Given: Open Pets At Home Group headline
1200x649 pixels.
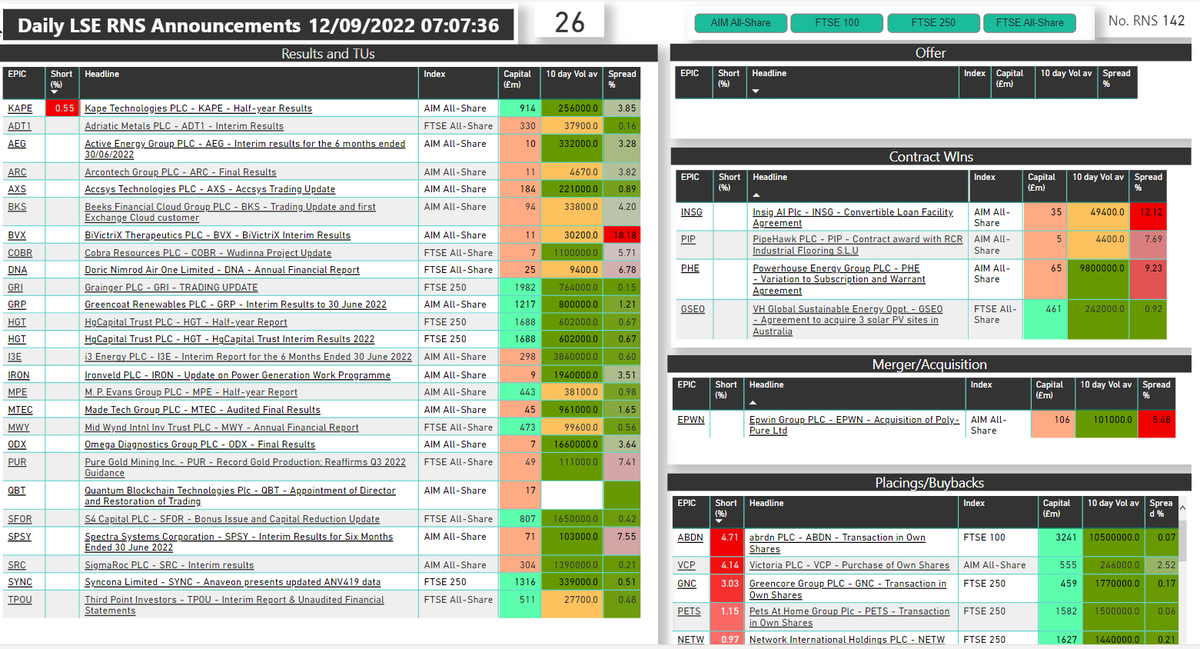Looking at the screenshot, I should (849, 617).
